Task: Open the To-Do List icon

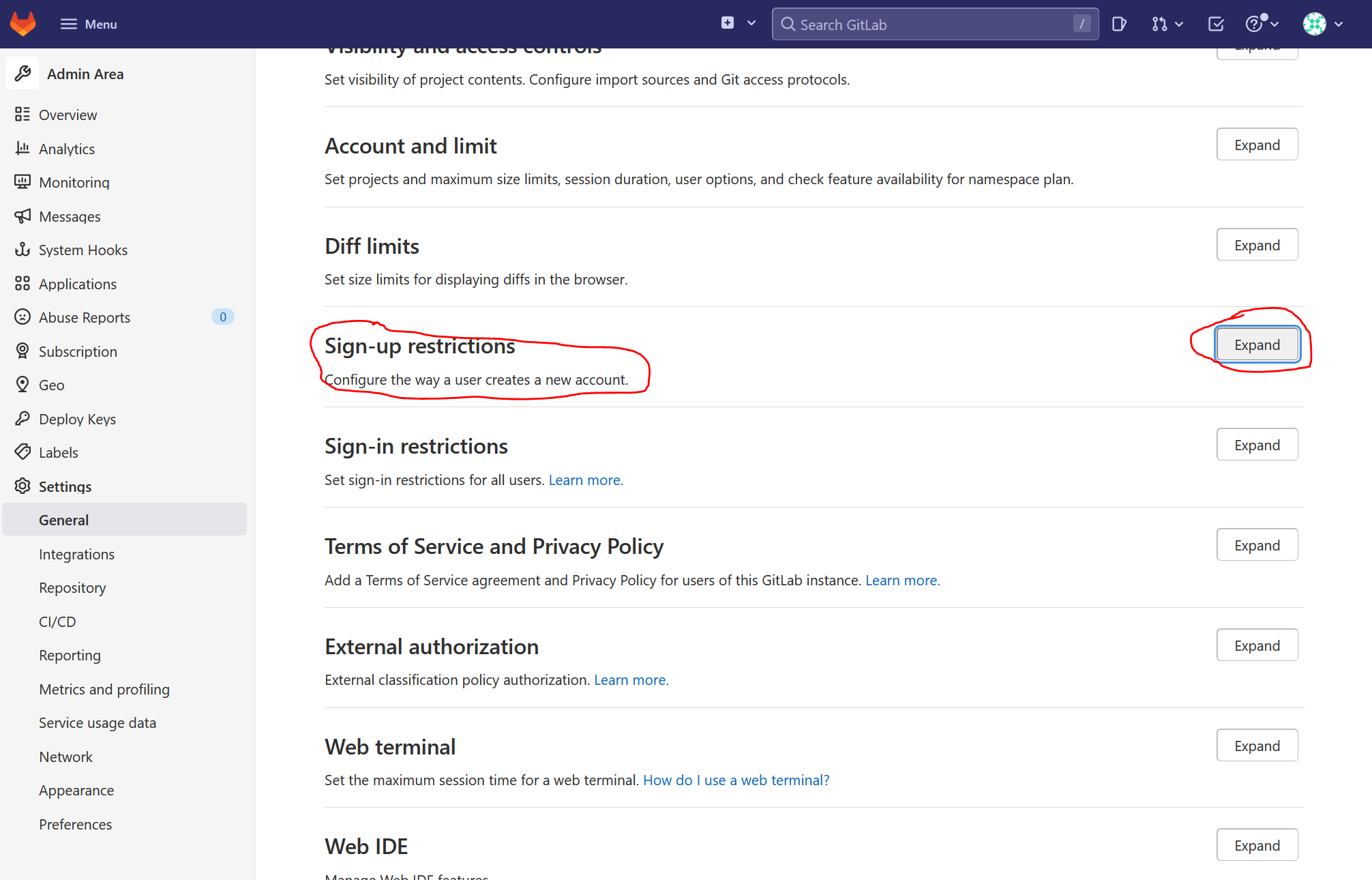Action: tap(1215, 23)
